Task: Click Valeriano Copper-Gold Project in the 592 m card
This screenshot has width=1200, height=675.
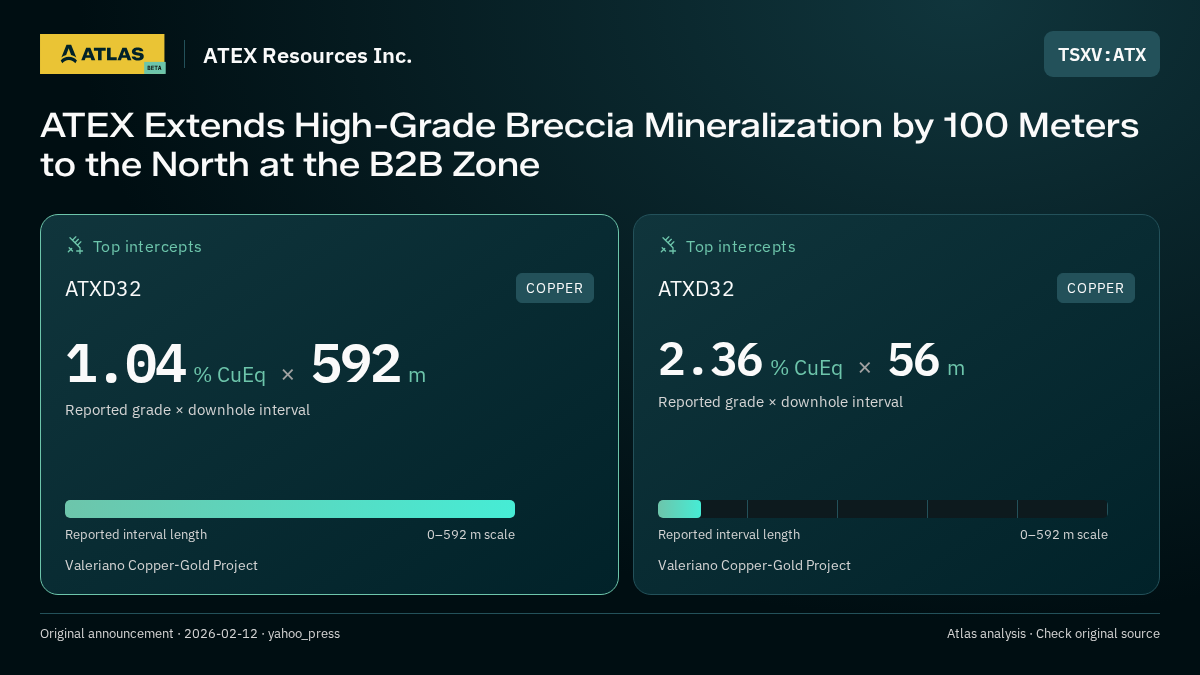Action: coord(161,565)
